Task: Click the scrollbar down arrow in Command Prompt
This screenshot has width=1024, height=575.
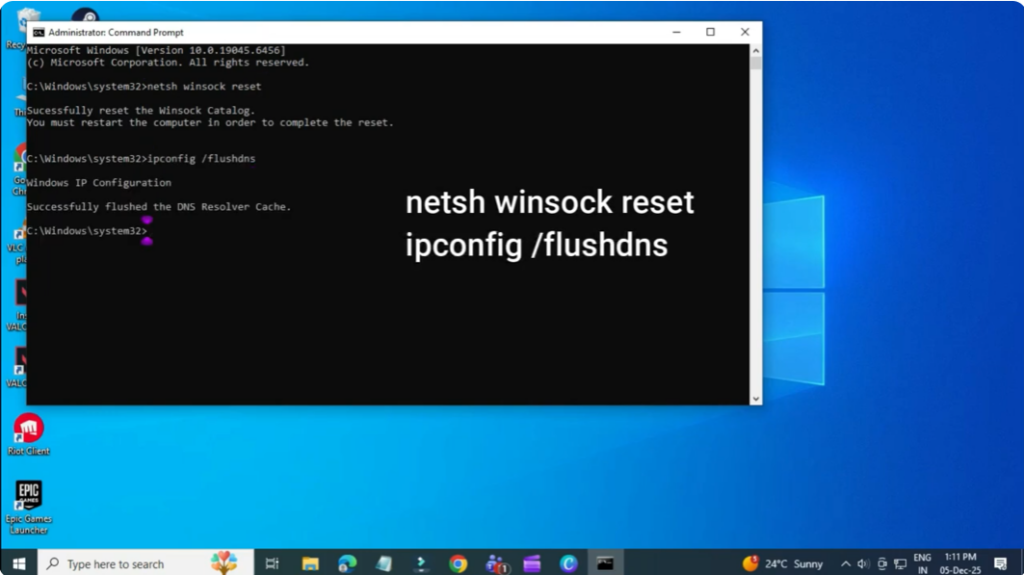Action: [756, 399]
